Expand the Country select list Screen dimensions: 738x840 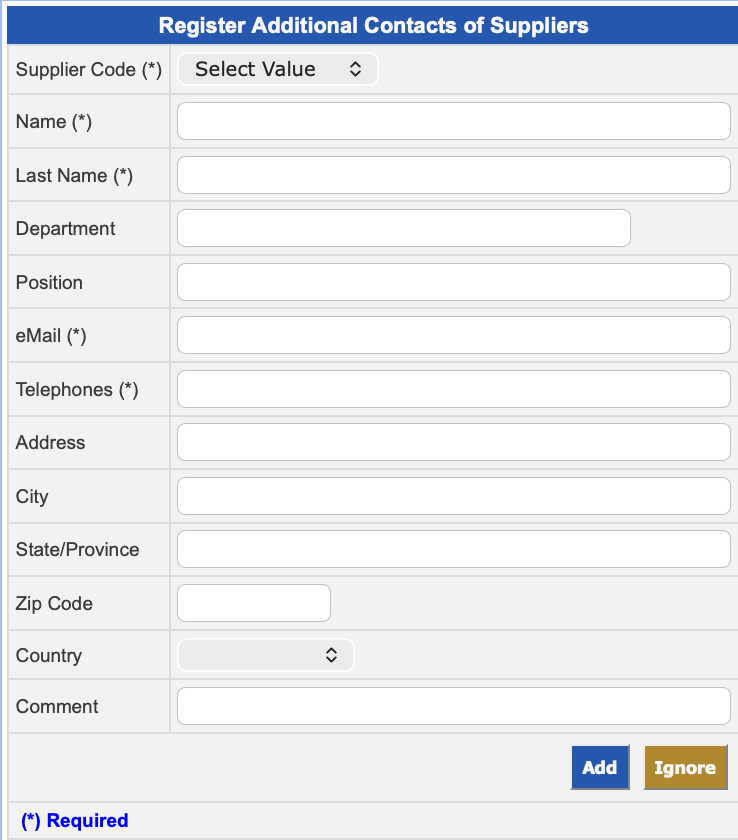point(265,656)
